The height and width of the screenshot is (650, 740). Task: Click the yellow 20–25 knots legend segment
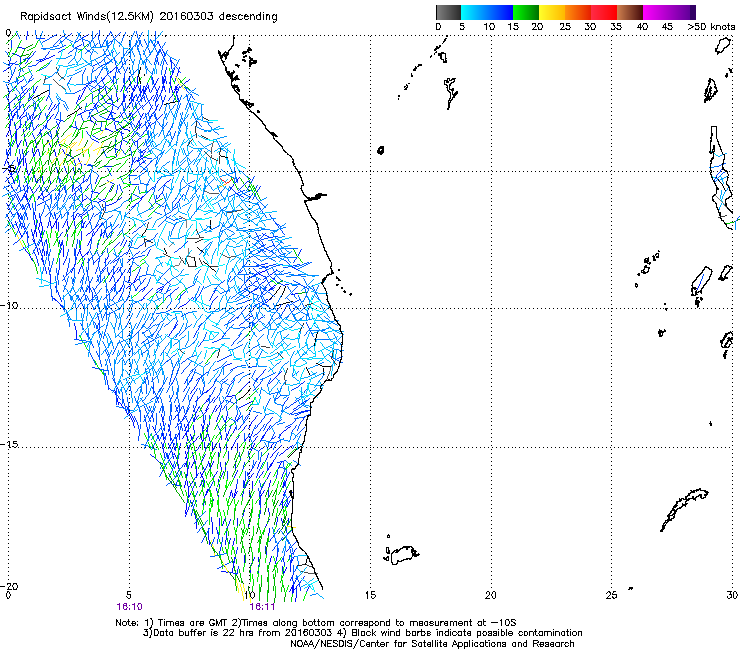tap(552, 12)
